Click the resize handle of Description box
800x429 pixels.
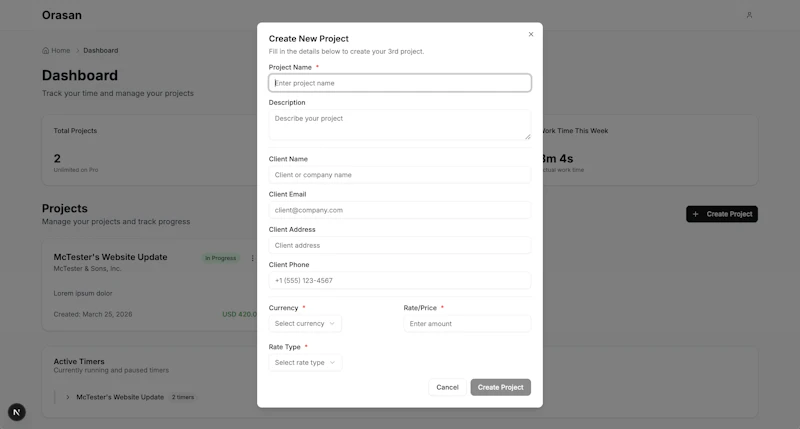tap(528, 136)
